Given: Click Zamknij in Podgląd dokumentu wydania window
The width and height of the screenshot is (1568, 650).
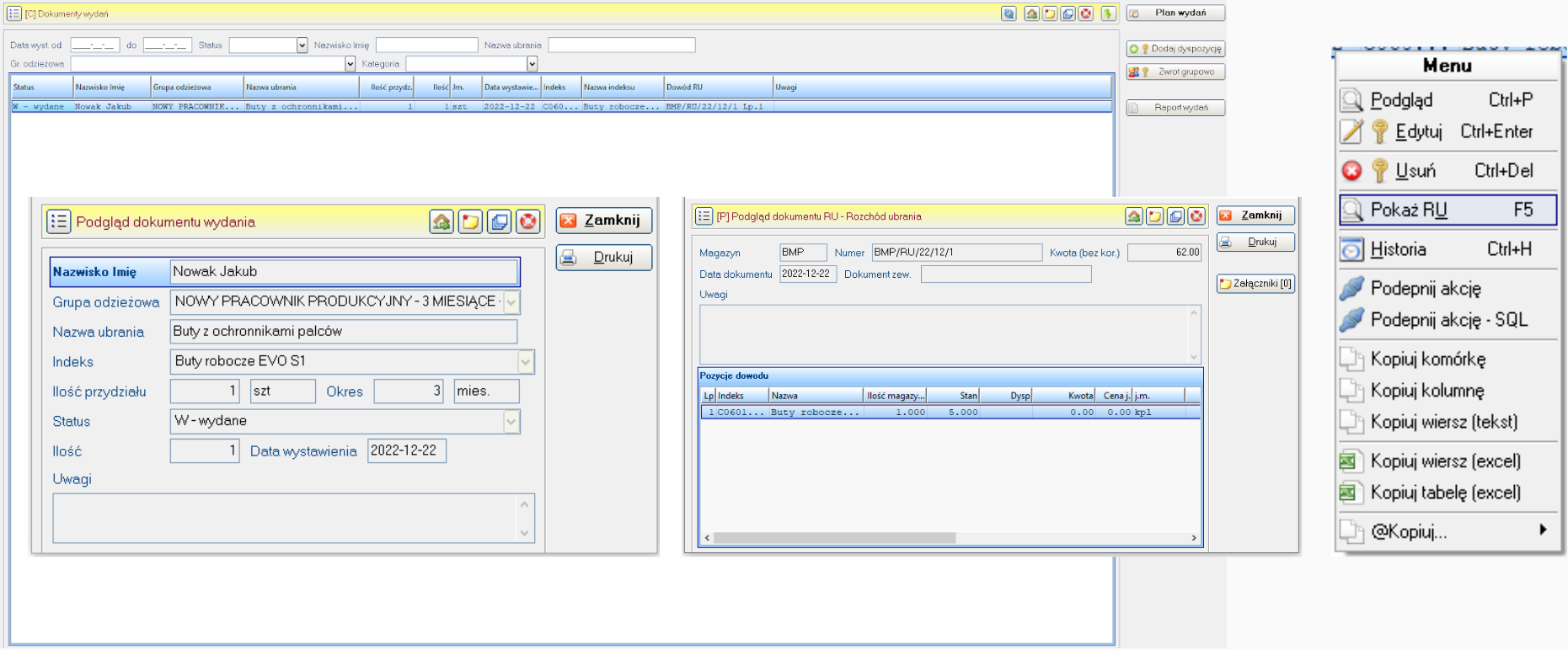Looking at the screenshot, I should 603,221.
